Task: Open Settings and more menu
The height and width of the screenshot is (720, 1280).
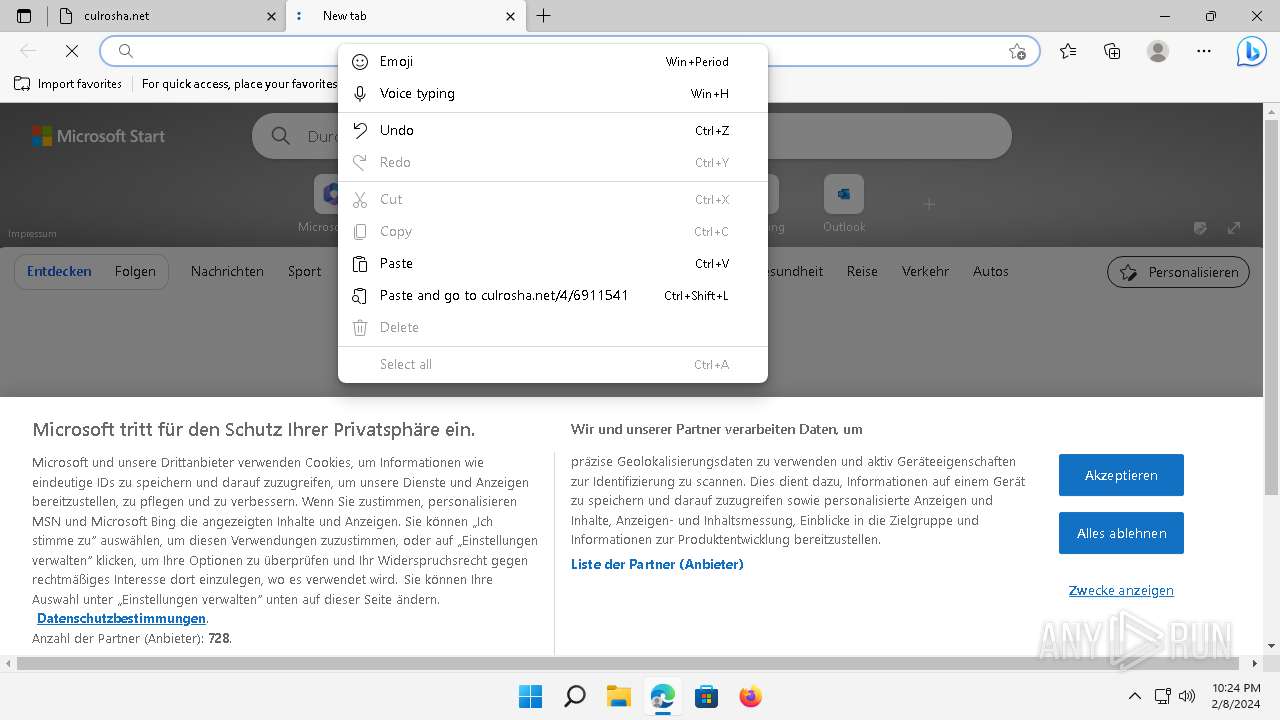Action: click(1204, 51)
